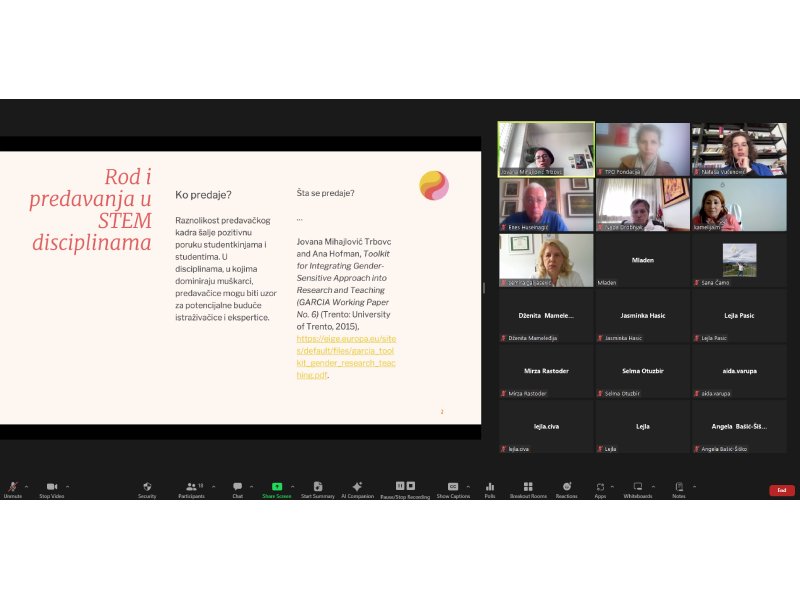
Task: Open Whiteboards
Action: 637,487
